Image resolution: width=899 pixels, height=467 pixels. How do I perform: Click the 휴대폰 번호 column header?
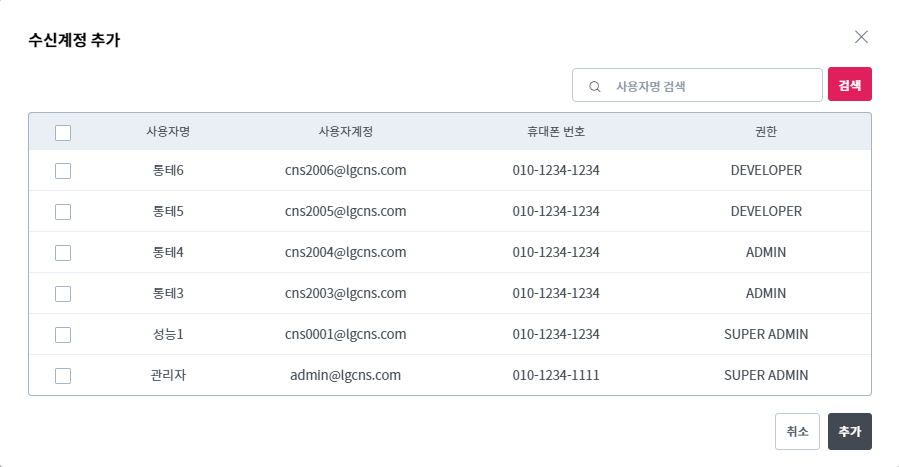(556, 132)
